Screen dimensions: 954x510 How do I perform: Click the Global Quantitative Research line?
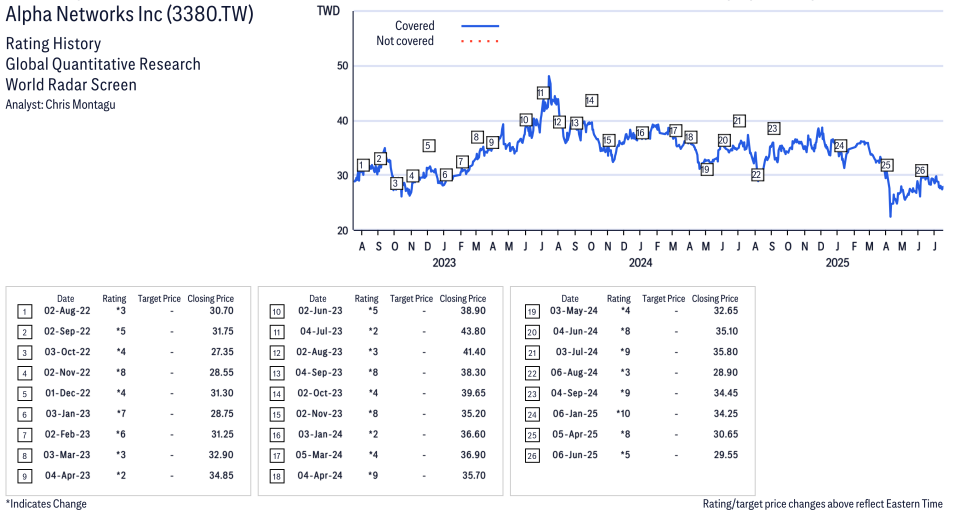pyautogui.click(x=103, y=64)
